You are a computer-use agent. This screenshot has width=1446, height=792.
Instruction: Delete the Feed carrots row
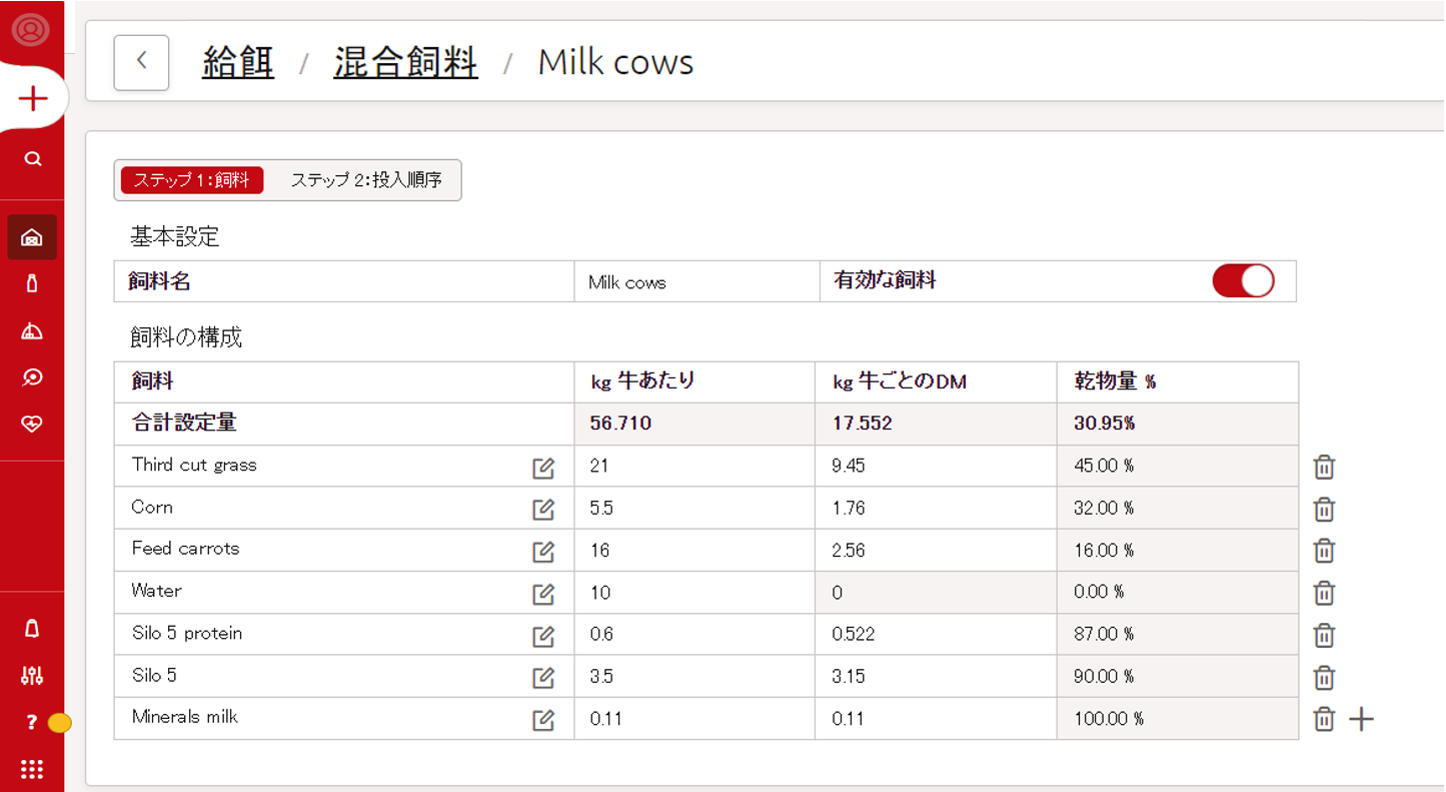(1324, 551)
